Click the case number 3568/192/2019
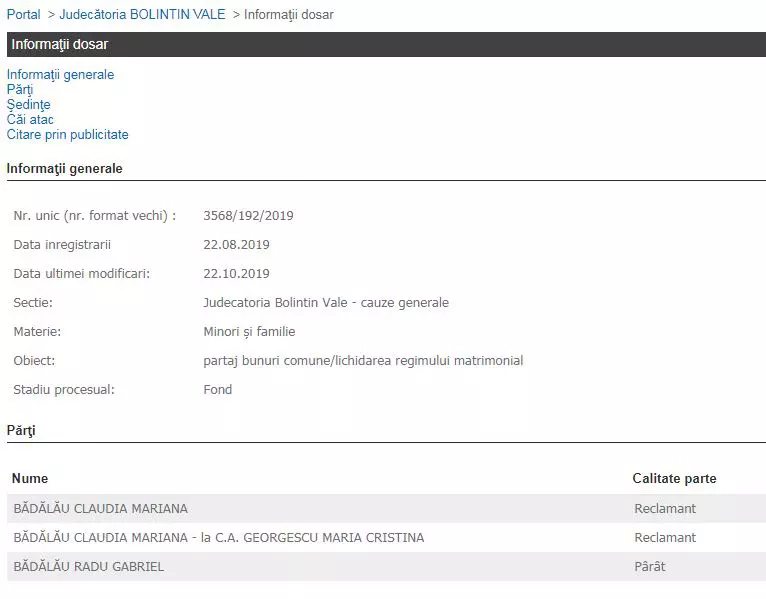766x599 pixels. 248,216
